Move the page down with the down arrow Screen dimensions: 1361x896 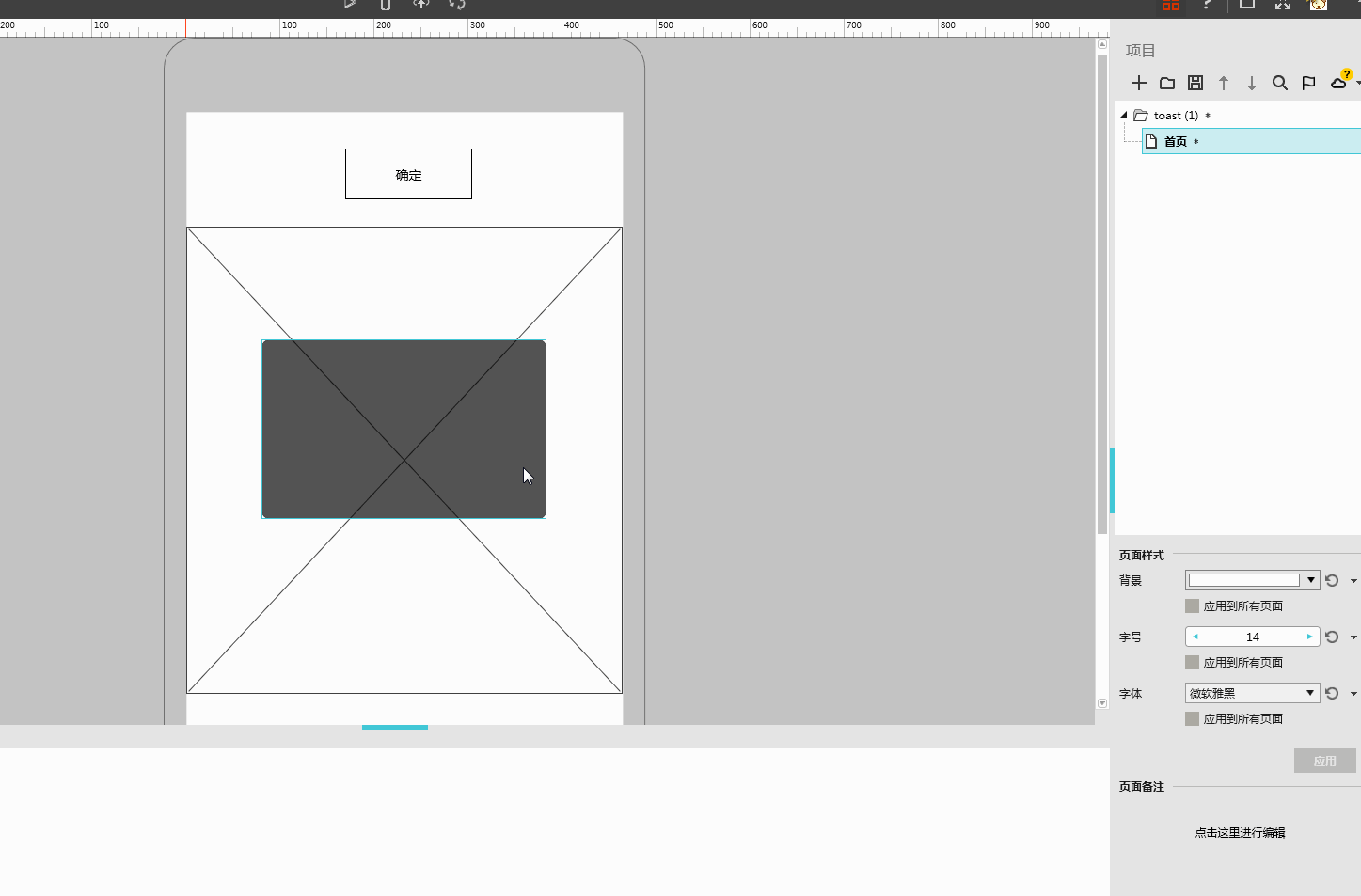pos(1252,83)
